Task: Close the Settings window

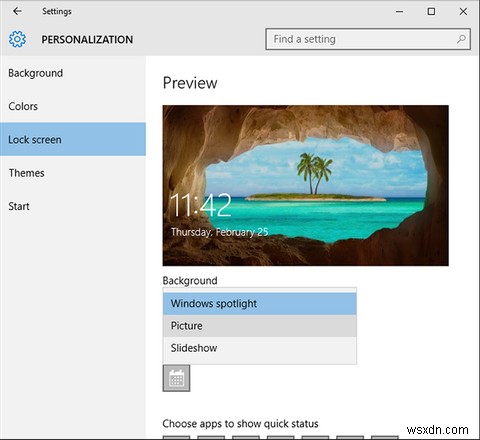Action: pos(463,12)
